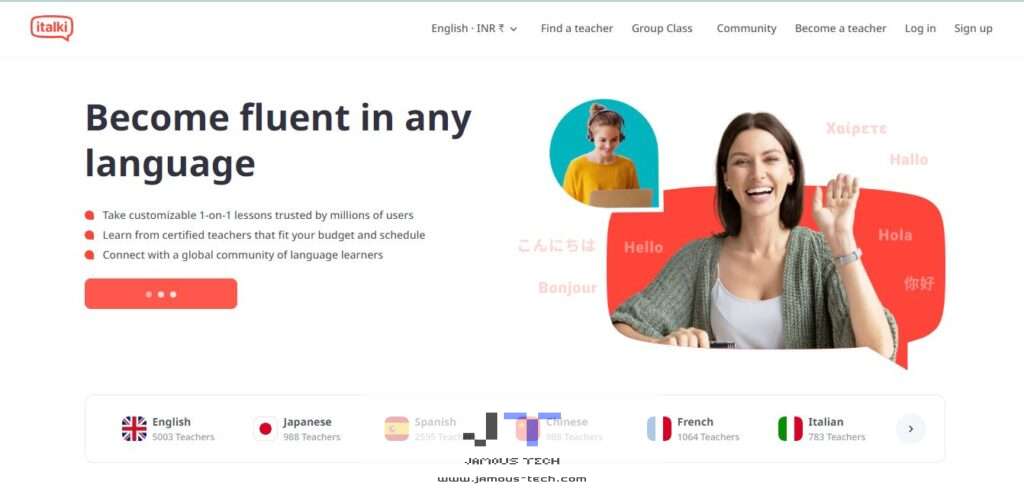Screen dimensions: 1024x489
Task: Show next languages with right arrow
Action: [x=910, y=429]
